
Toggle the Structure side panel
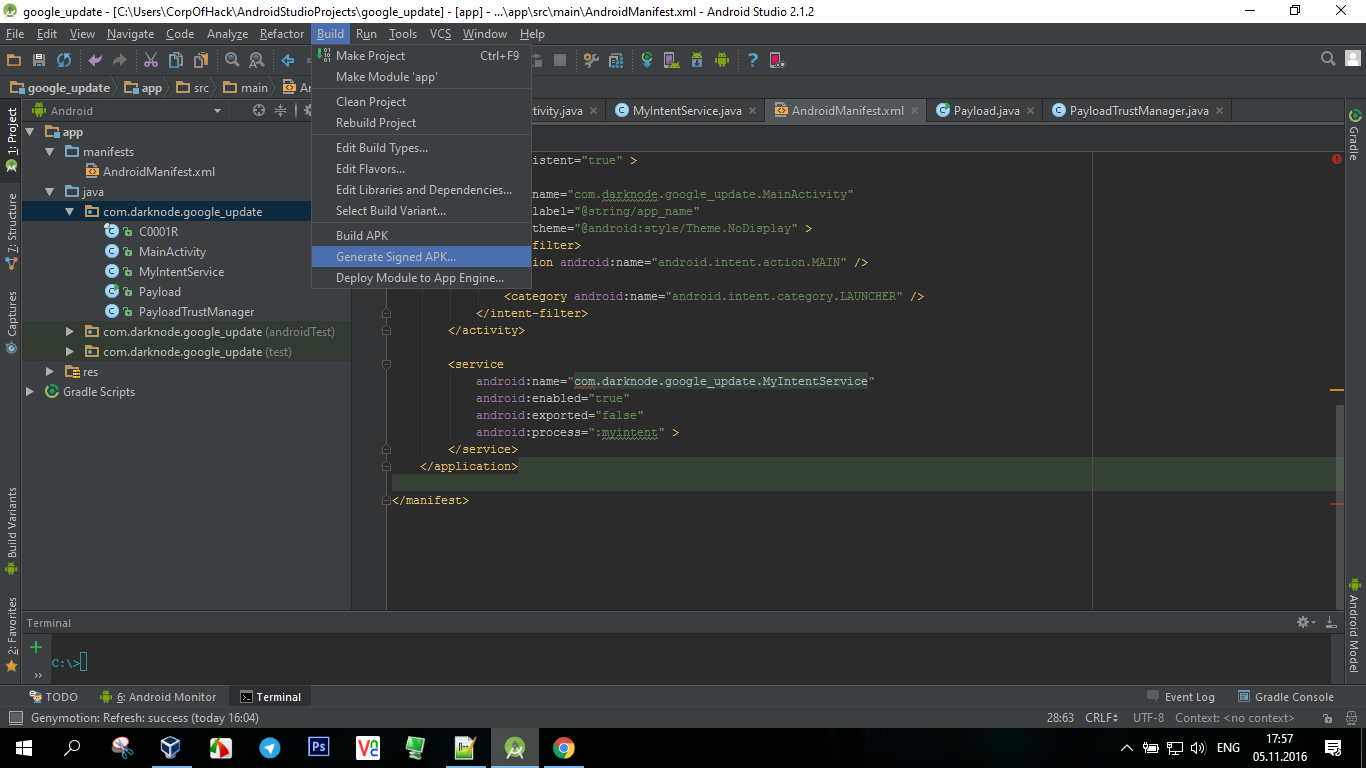click(12, 230)
